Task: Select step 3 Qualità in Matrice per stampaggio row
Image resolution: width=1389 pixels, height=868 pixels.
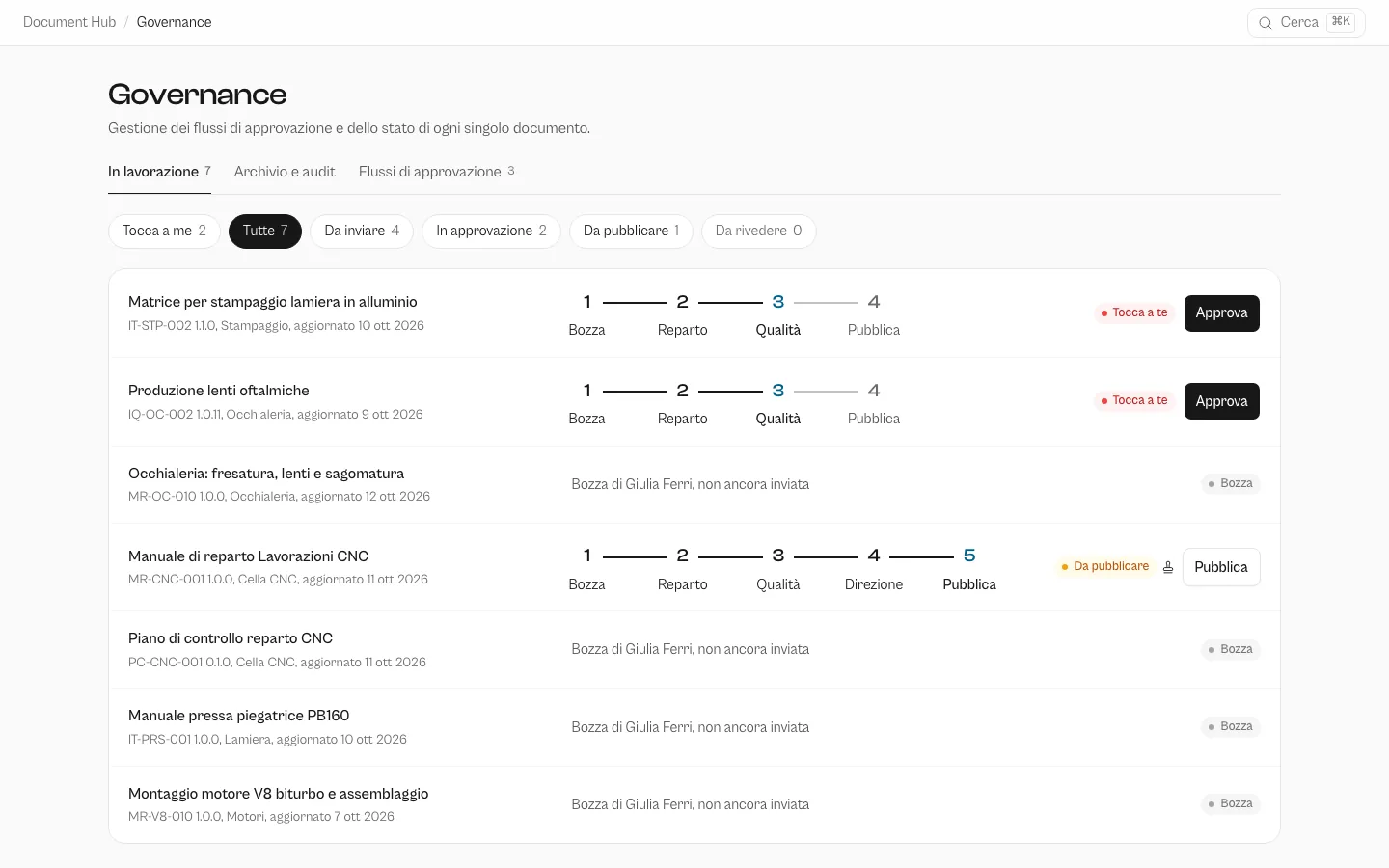Action: tap(778, 315)
